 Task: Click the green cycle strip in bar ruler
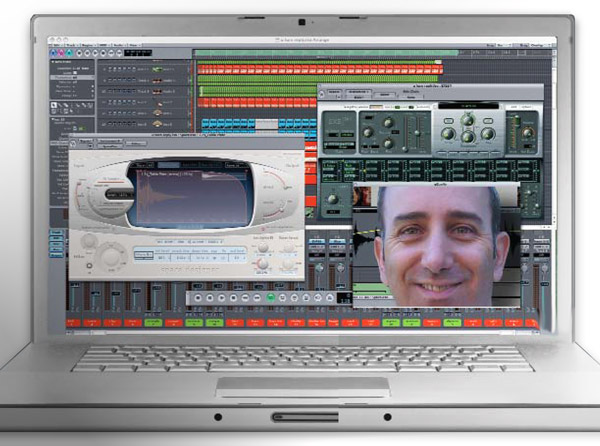tap(326, 53)
